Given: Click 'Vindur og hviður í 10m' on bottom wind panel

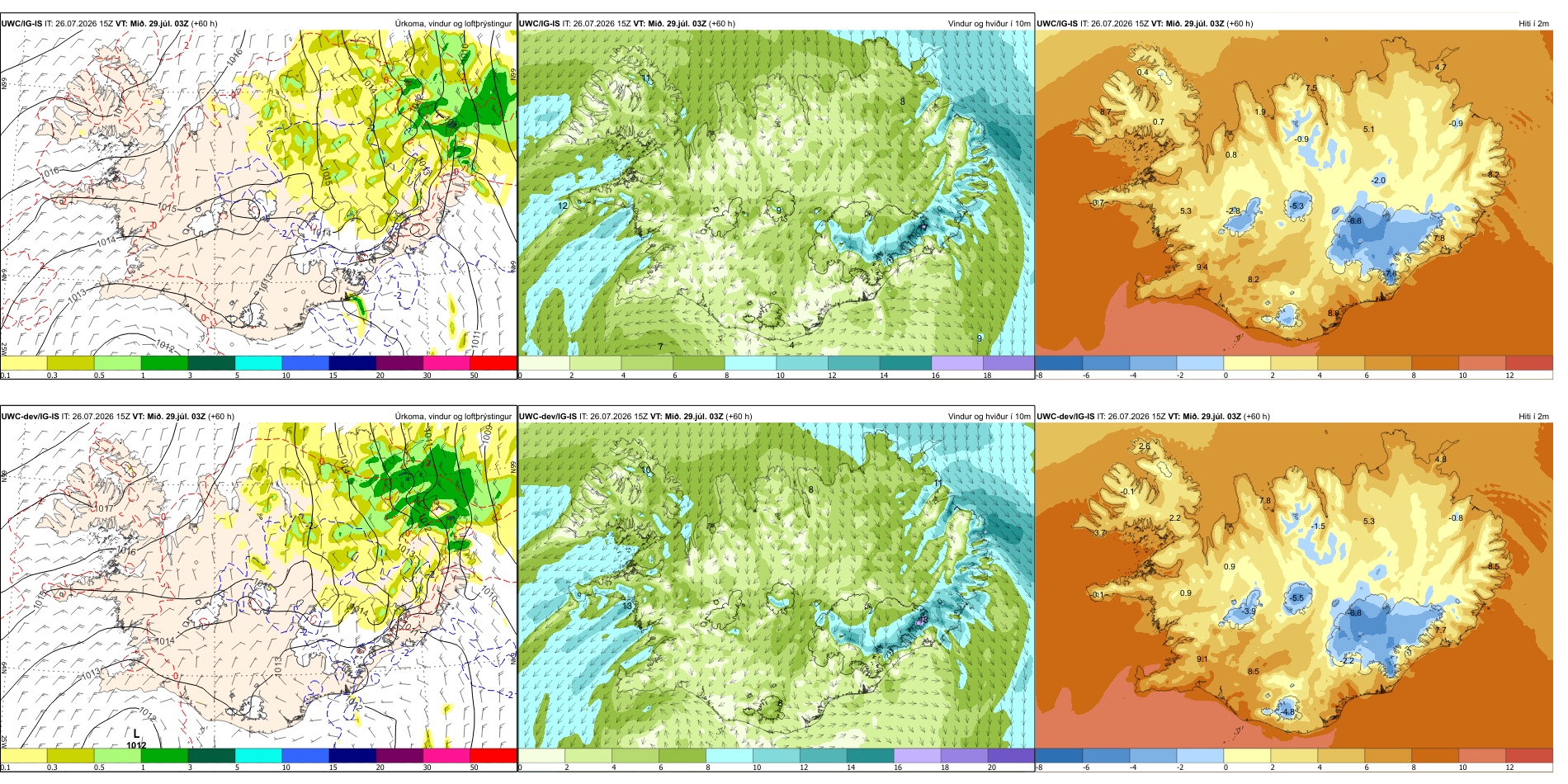Looking at the screenshot, I should click(x=989, y=416).
